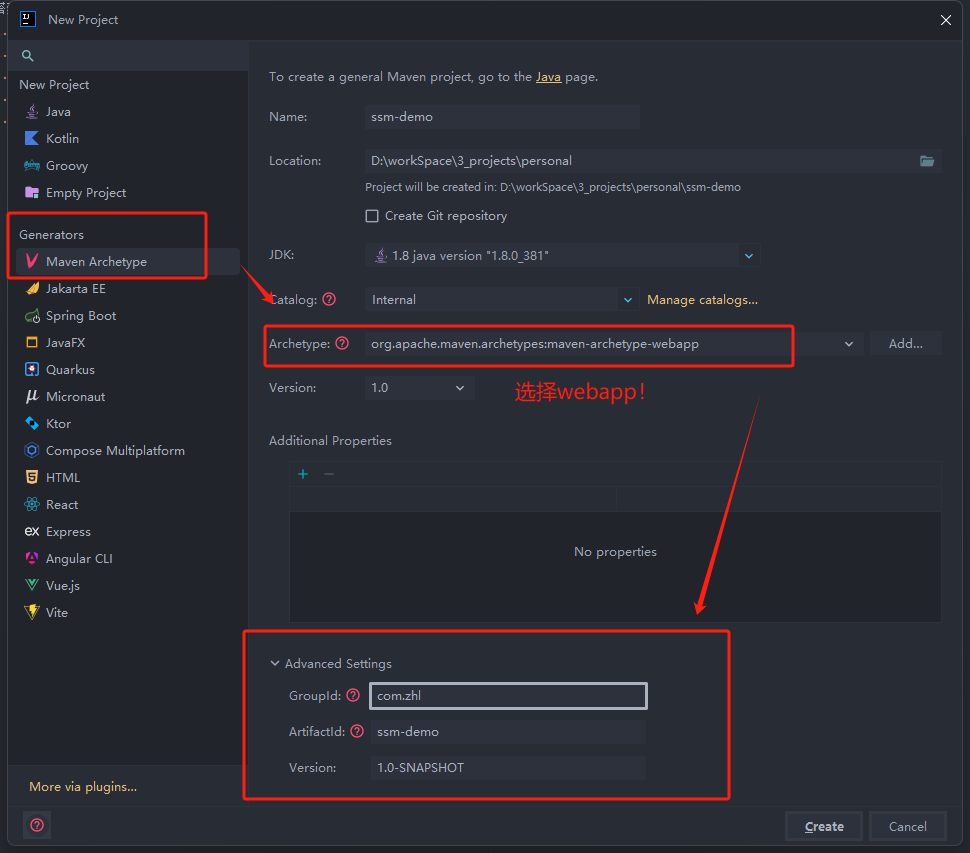Open the Archetype dropdown arrow
970x853 pixels.
pyautogui.click(x=849, y=344)
